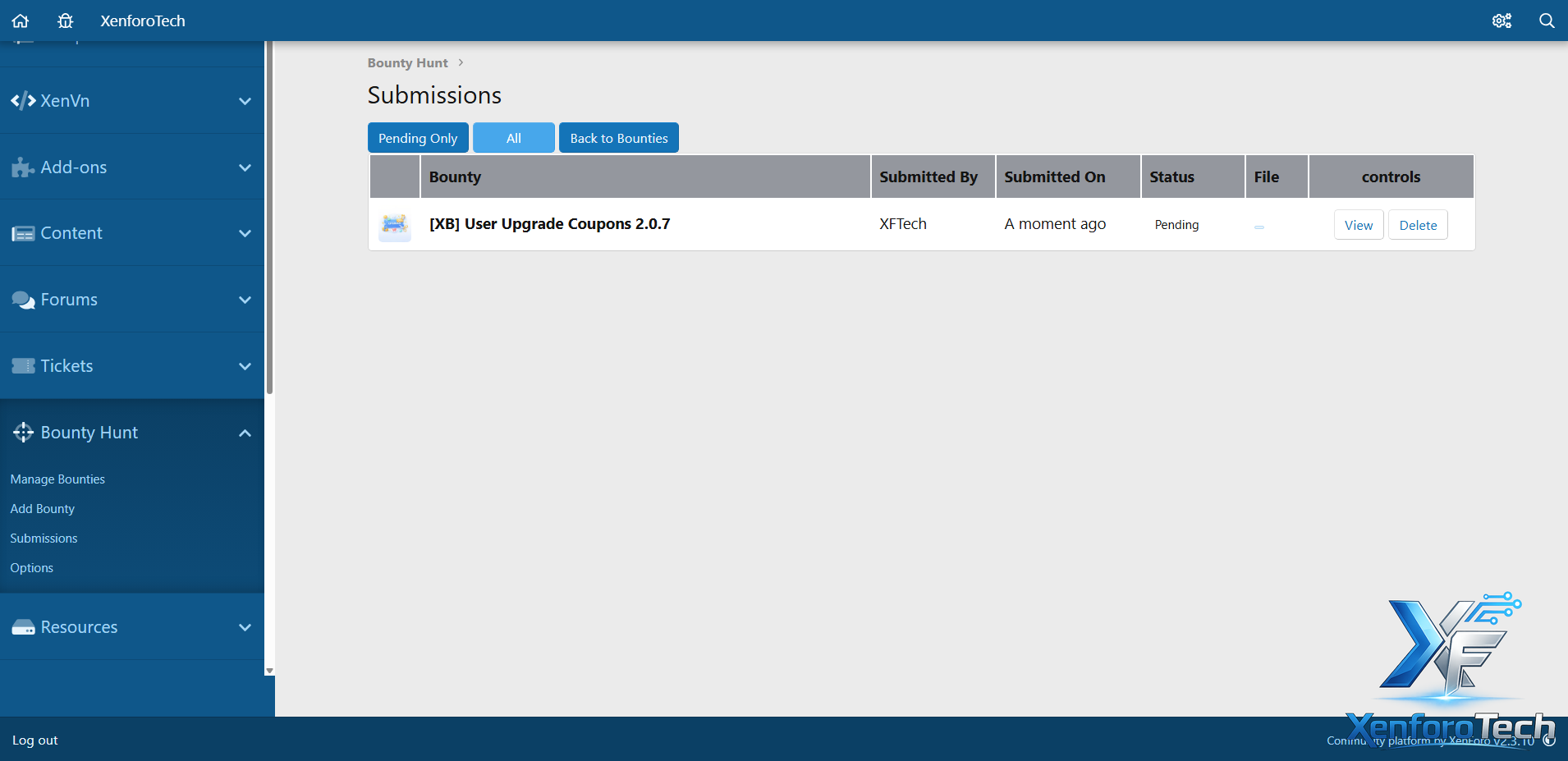Image resolution: width=1568 pixels, height=761 pixels.
Task: Click the Back to Bounties button
Action: tap(619, 138)
